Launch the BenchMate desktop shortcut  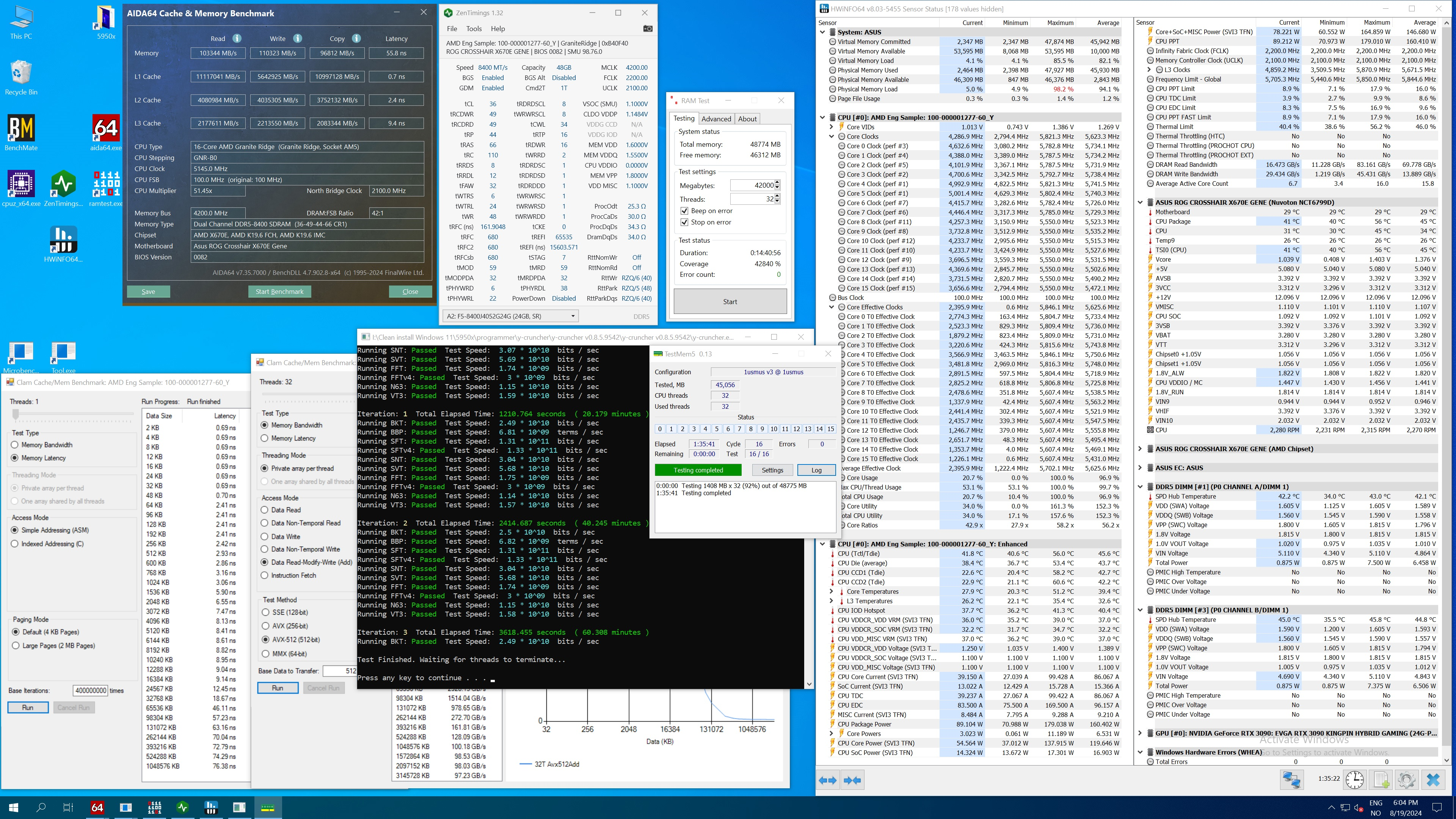coord(21,133)
